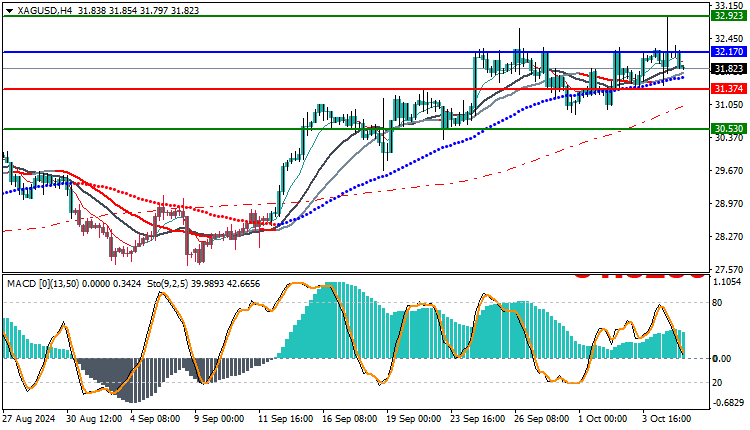Image resolution: width=750 pixels, height=430 pixels.
Task: Click the 32.450 price scale value
Action: 728,39
